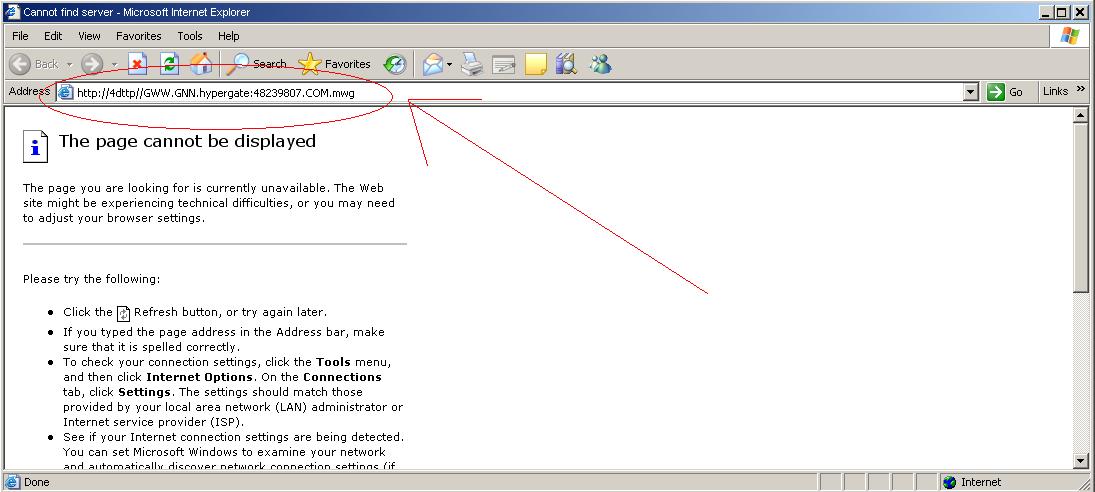The width and height of the screenshot is (1095, 492).
Task: Open the History toolbar icon
Action: 395,64
